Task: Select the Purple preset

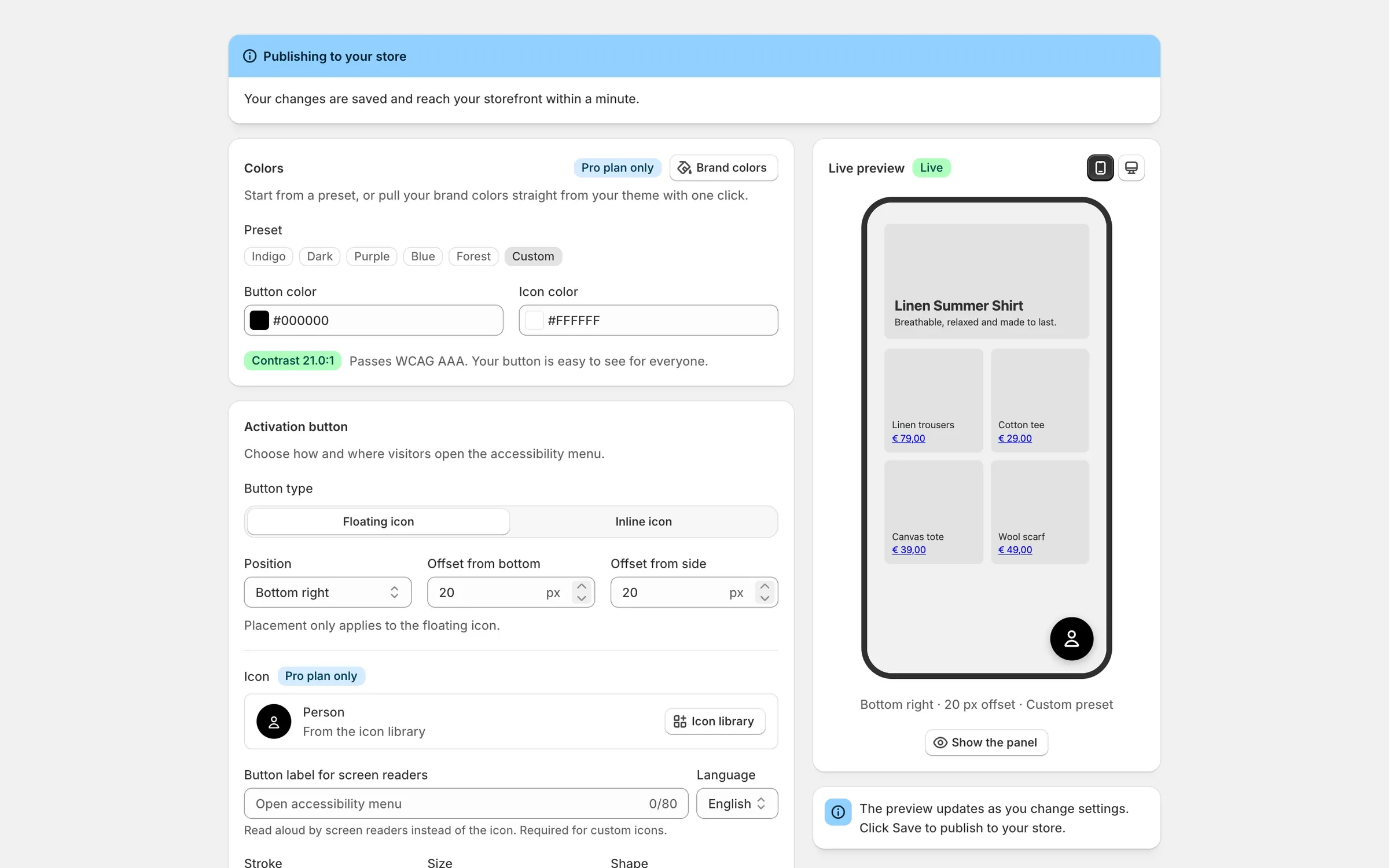Action: 372,256
